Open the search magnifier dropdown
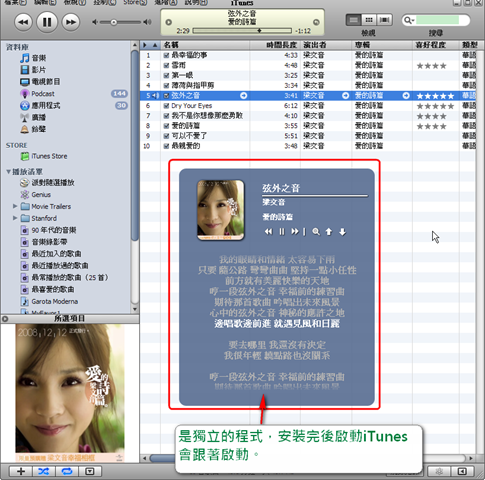The height and width of the screenshot is (480, 485). [408, 20]
